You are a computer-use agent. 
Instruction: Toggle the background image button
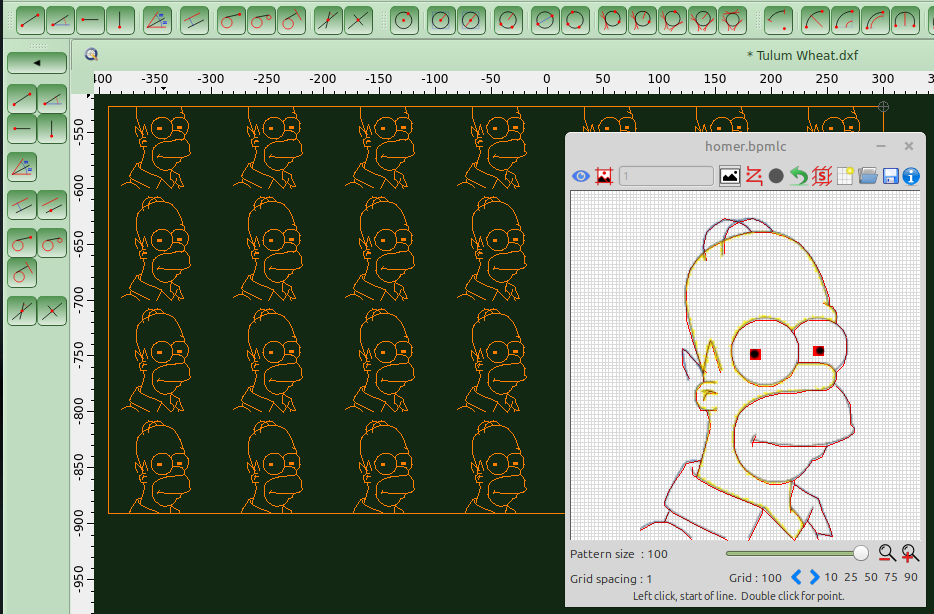click(730, 176)
